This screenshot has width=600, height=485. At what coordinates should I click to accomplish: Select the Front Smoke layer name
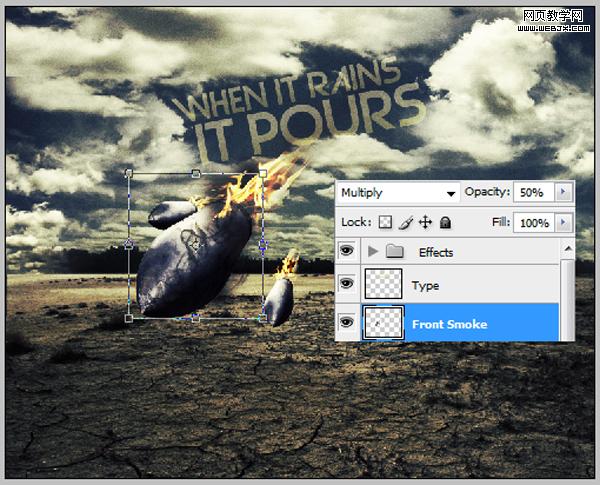tap(450, 325)
